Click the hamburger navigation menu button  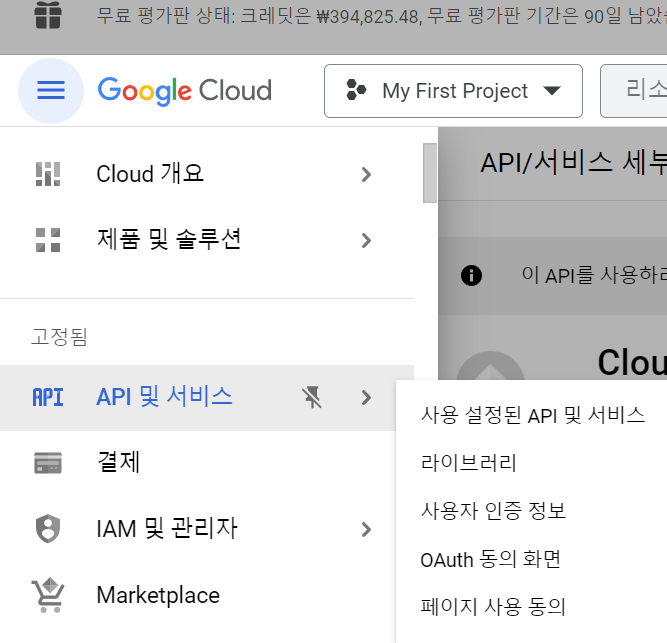pyautogui.click(x=51, y=91)
